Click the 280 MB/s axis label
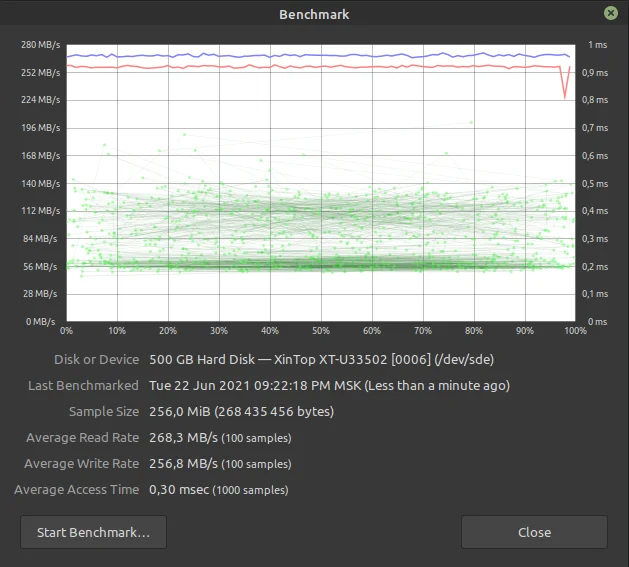 [41, 45]
